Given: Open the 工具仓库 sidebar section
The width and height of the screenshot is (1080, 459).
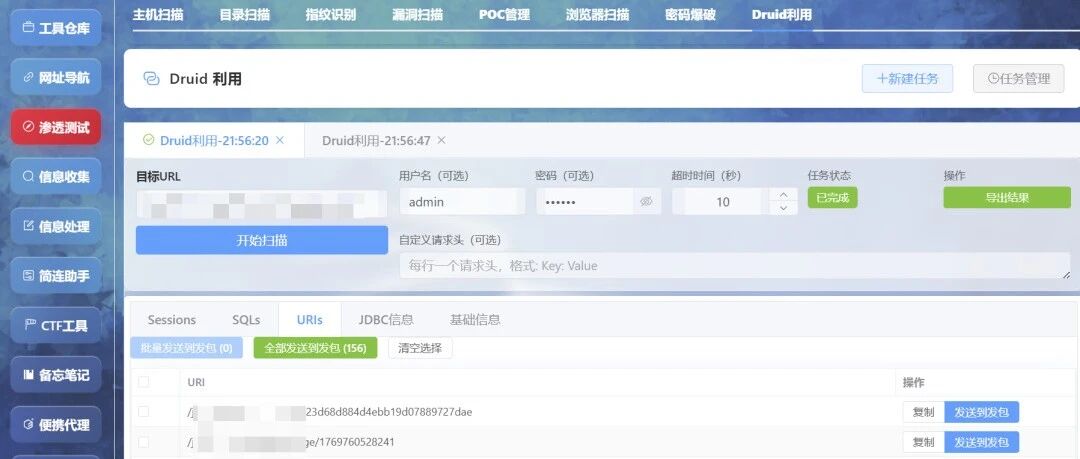Looking at the screenshot, I should pyautogui.click(x=56, y=28).
